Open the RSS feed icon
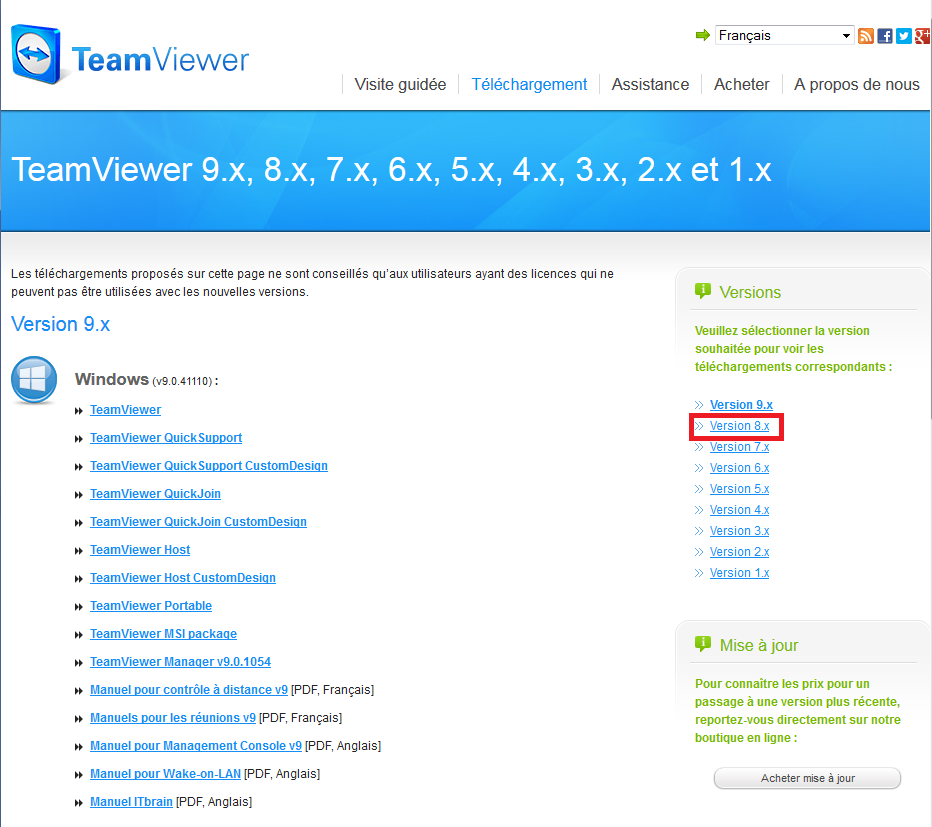 [x=865, y=36]
